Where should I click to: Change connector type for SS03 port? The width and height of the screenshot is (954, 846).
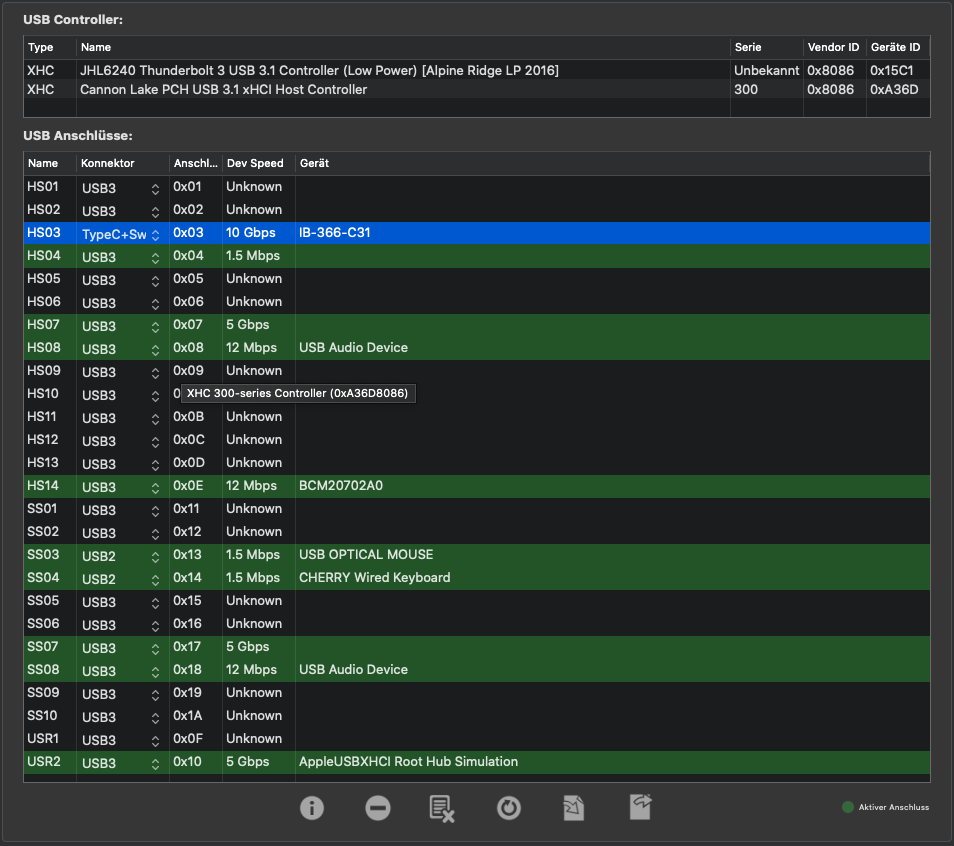tap(155, 556)
